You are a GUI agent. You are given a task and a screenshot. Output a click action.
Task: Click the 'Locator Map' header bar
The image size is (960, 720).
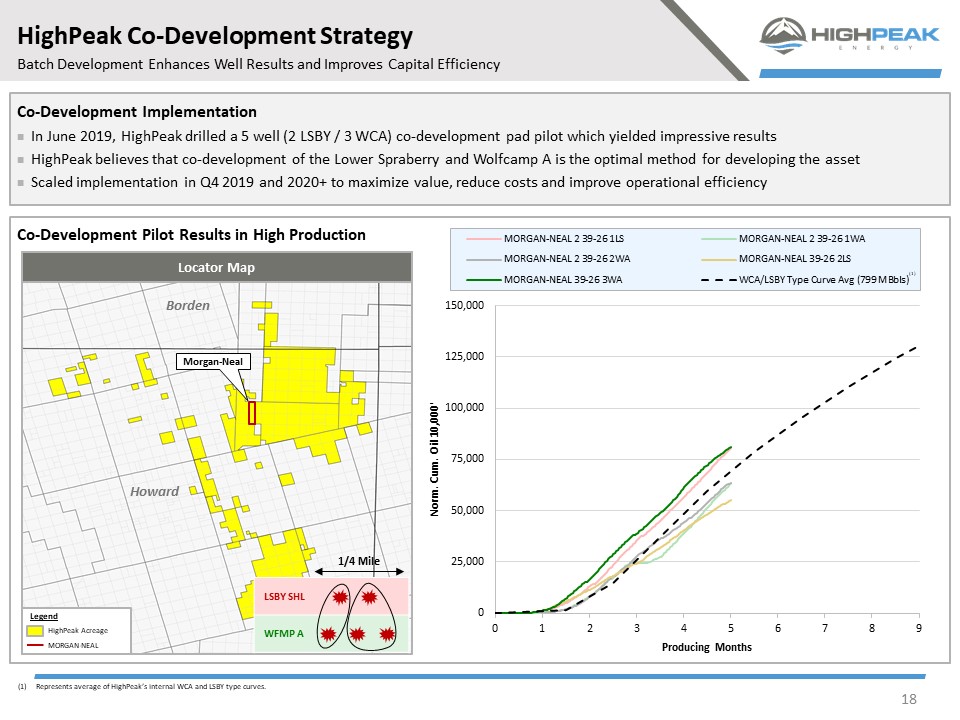tap(216, 268)
